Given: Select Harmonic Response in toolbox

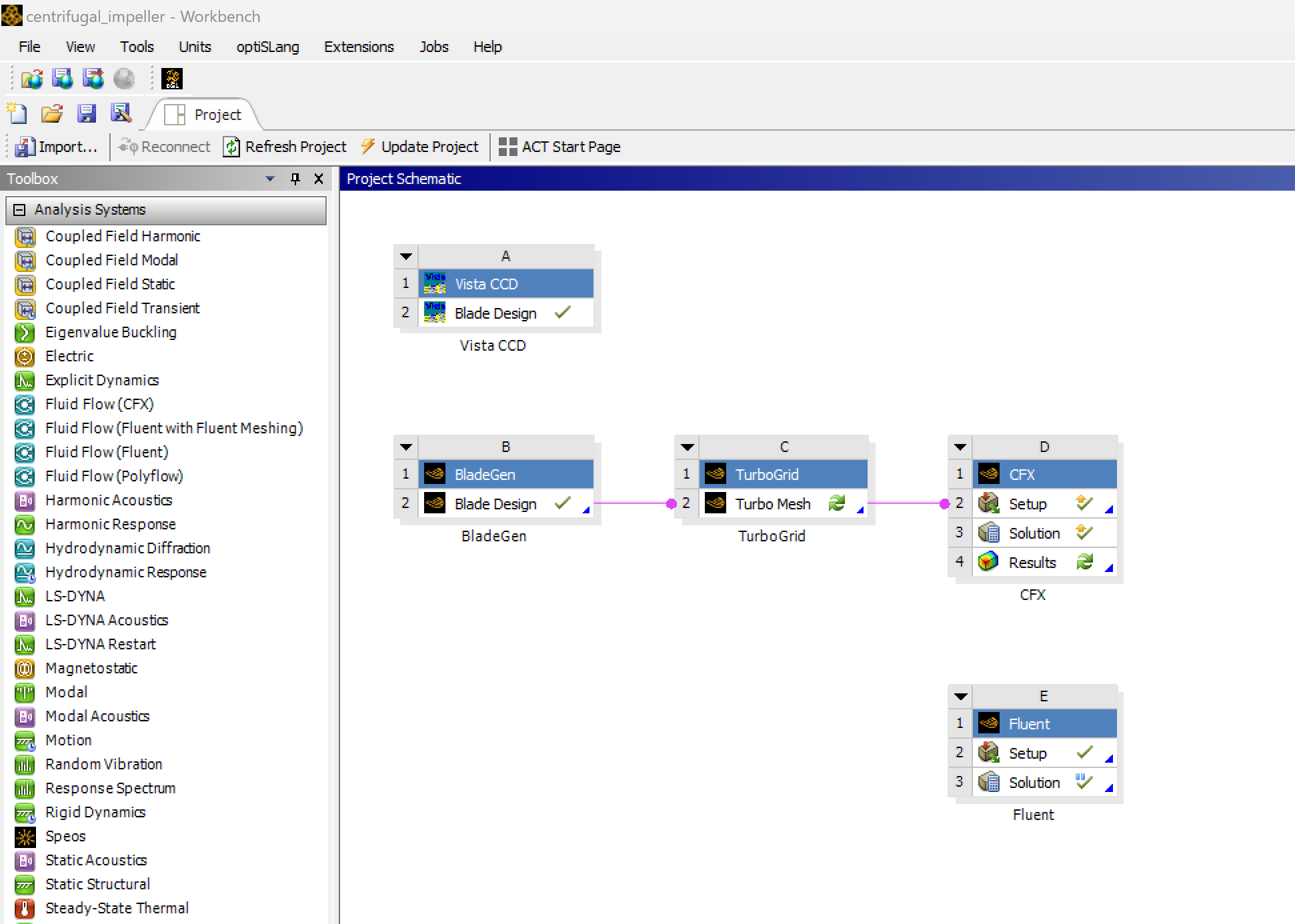Looking at the screenshot, I should [x=111, y=524].
